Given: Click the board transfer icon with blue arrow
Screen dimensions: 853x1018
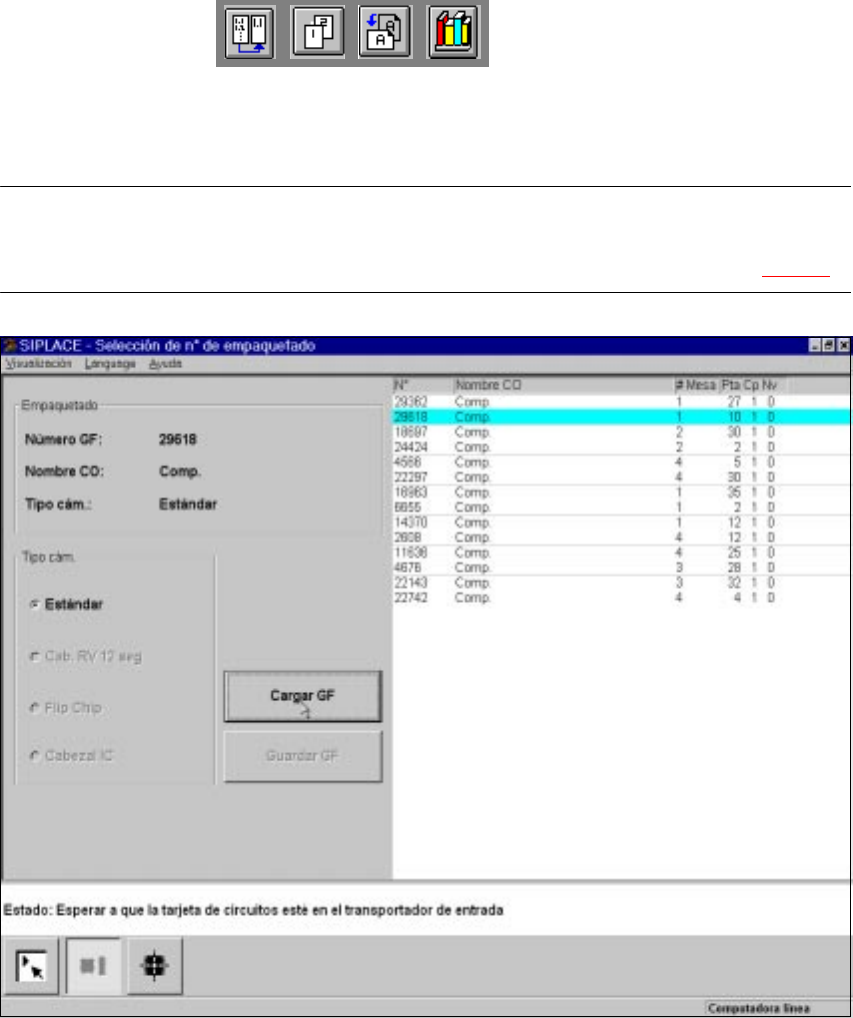Looking at the screenshot, I should coord(250,32).
